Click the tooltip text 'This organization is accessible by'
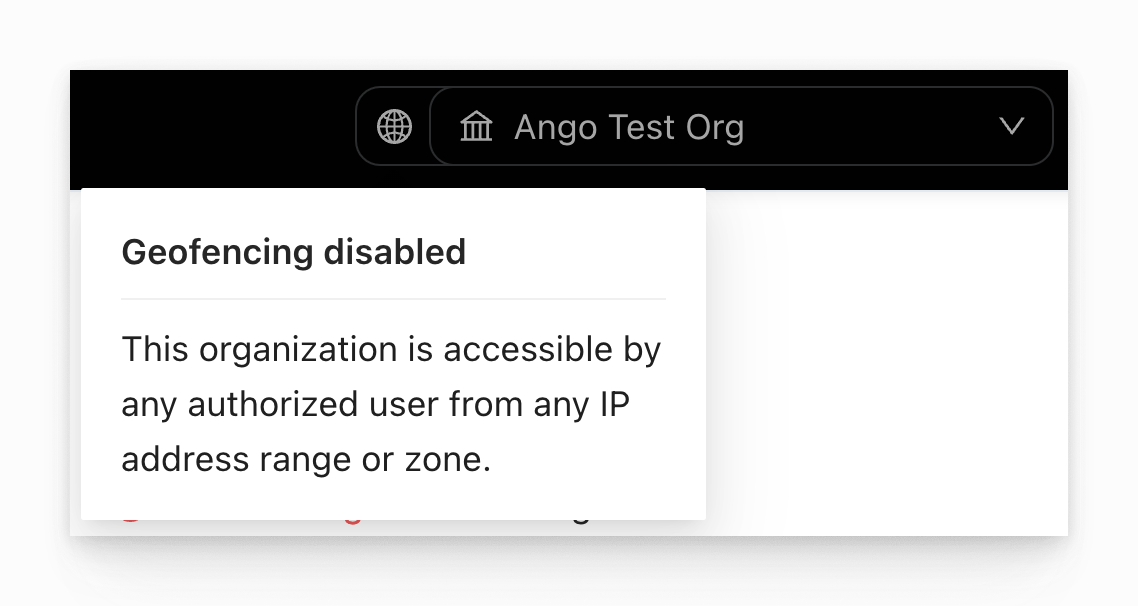The image size is (1138, 606). point(391,350)
